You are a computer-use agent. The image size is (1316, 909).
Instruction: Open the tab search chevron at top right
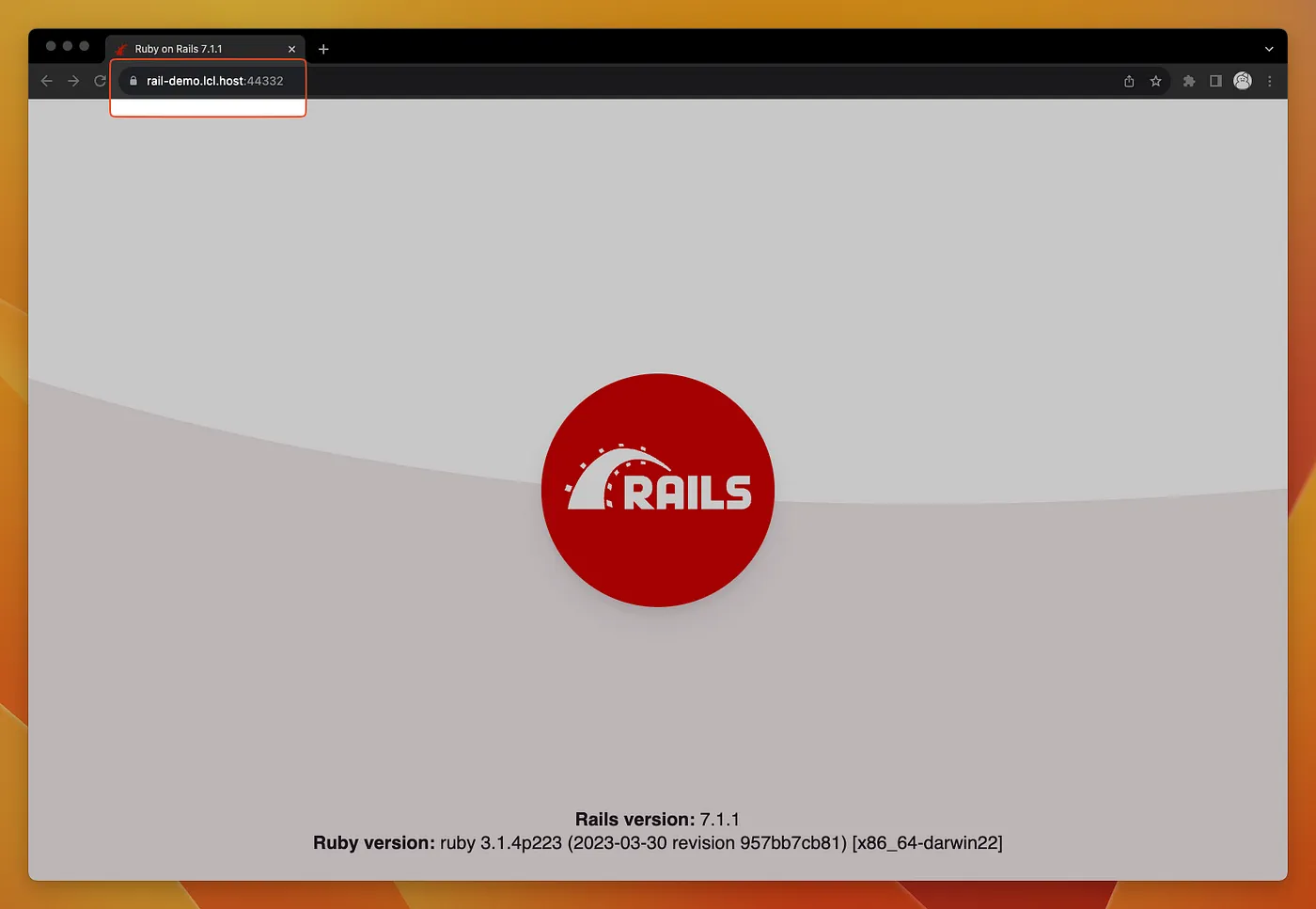coord(1269,48)
